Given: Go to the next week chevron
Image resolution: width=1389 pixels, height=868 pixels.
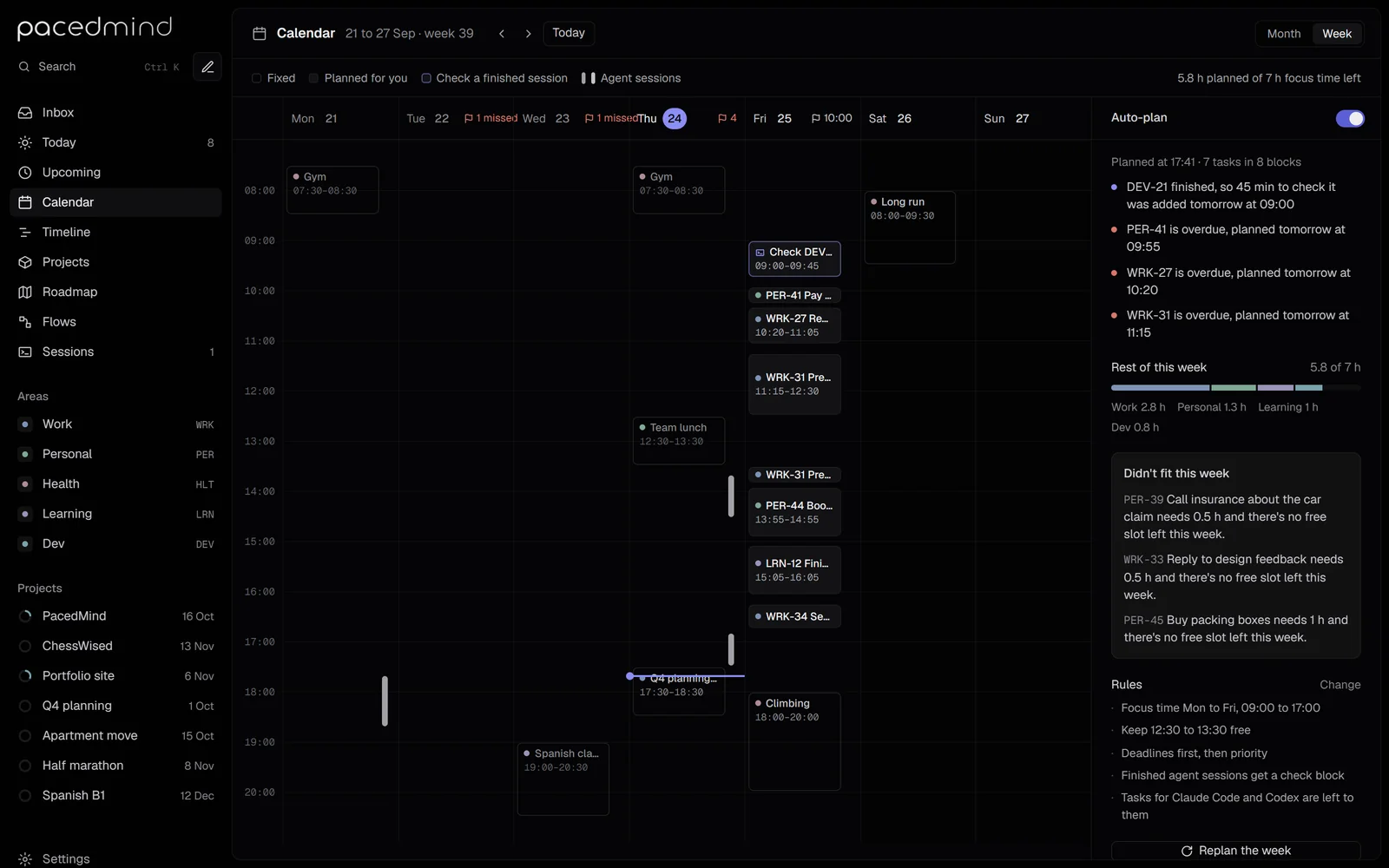Looking at the screenshot, I should (528, 34).
